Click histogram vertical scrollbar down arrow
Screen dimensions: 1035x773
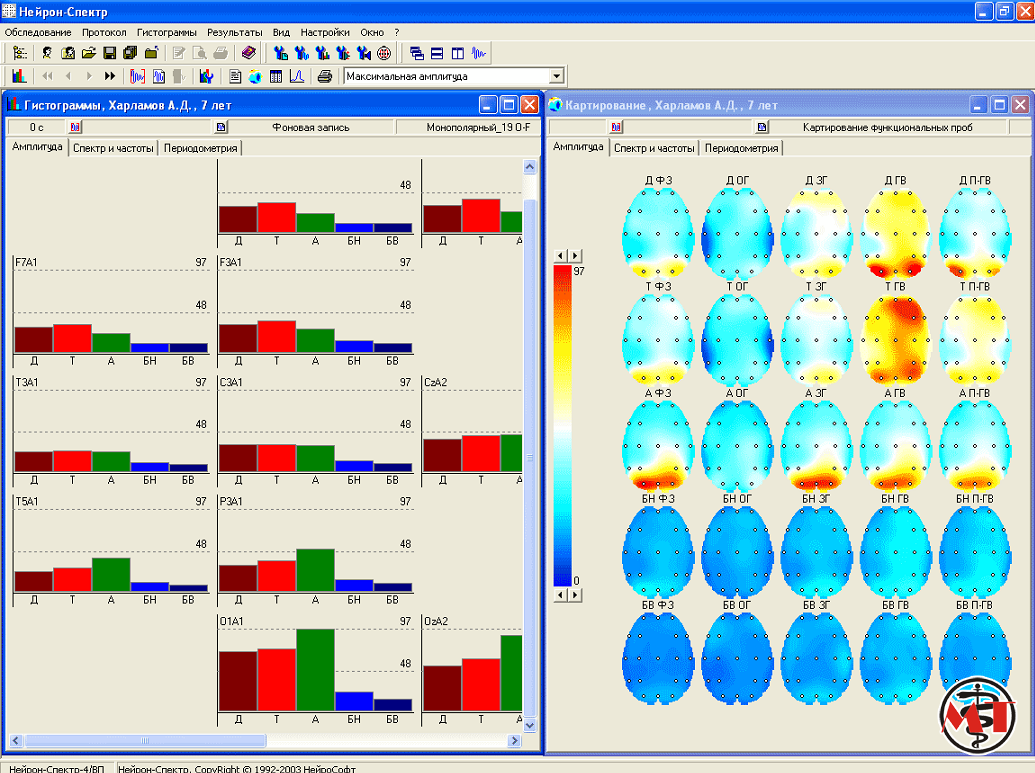[529, 725]
